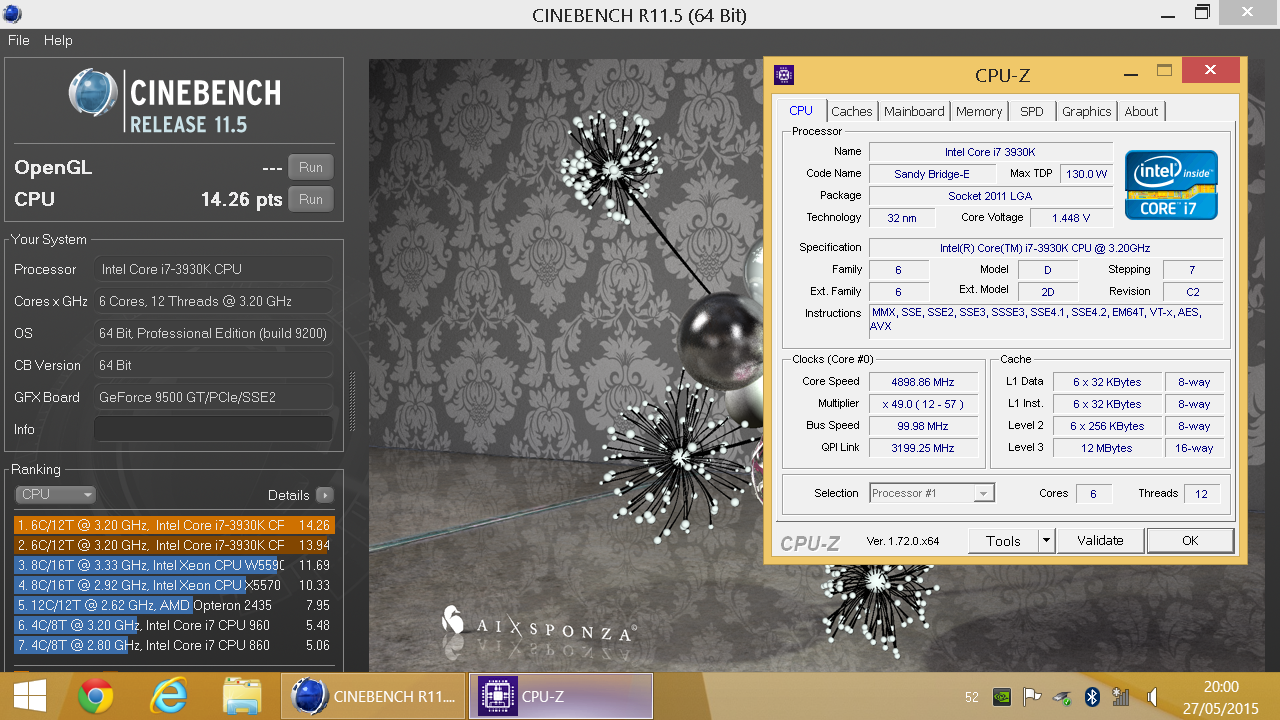
Task: Open the volume speaker tray icon
Action: point(1152,697)
